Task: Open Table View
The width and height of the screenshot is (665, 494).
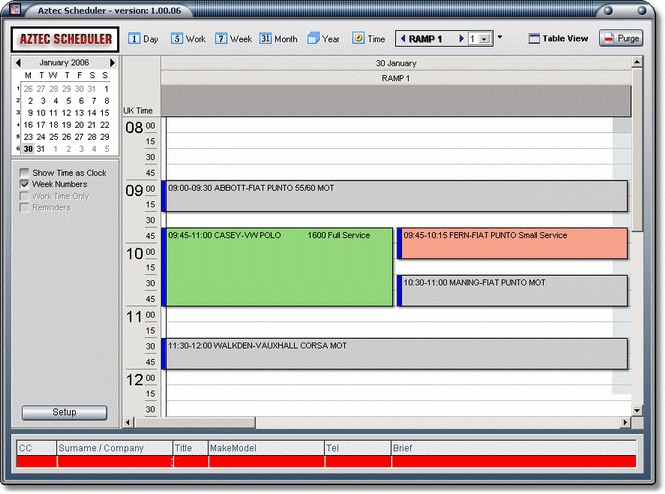Action: tap(558, 39)
